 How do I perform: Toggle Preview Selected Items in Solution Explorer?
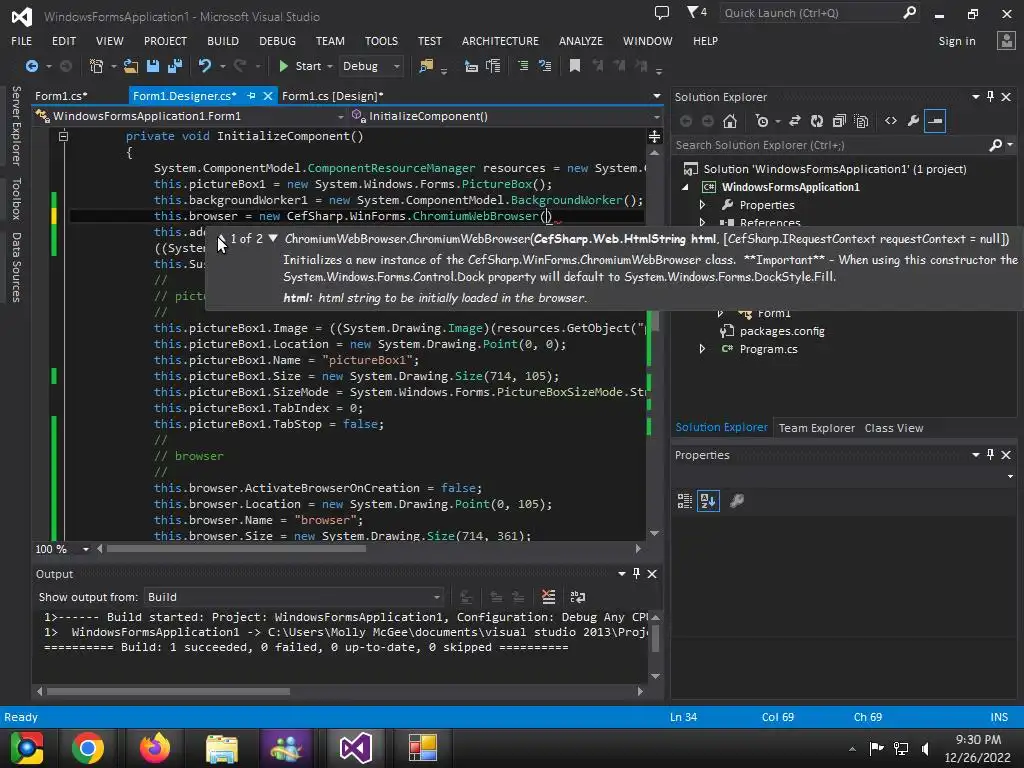click(935, 121)
